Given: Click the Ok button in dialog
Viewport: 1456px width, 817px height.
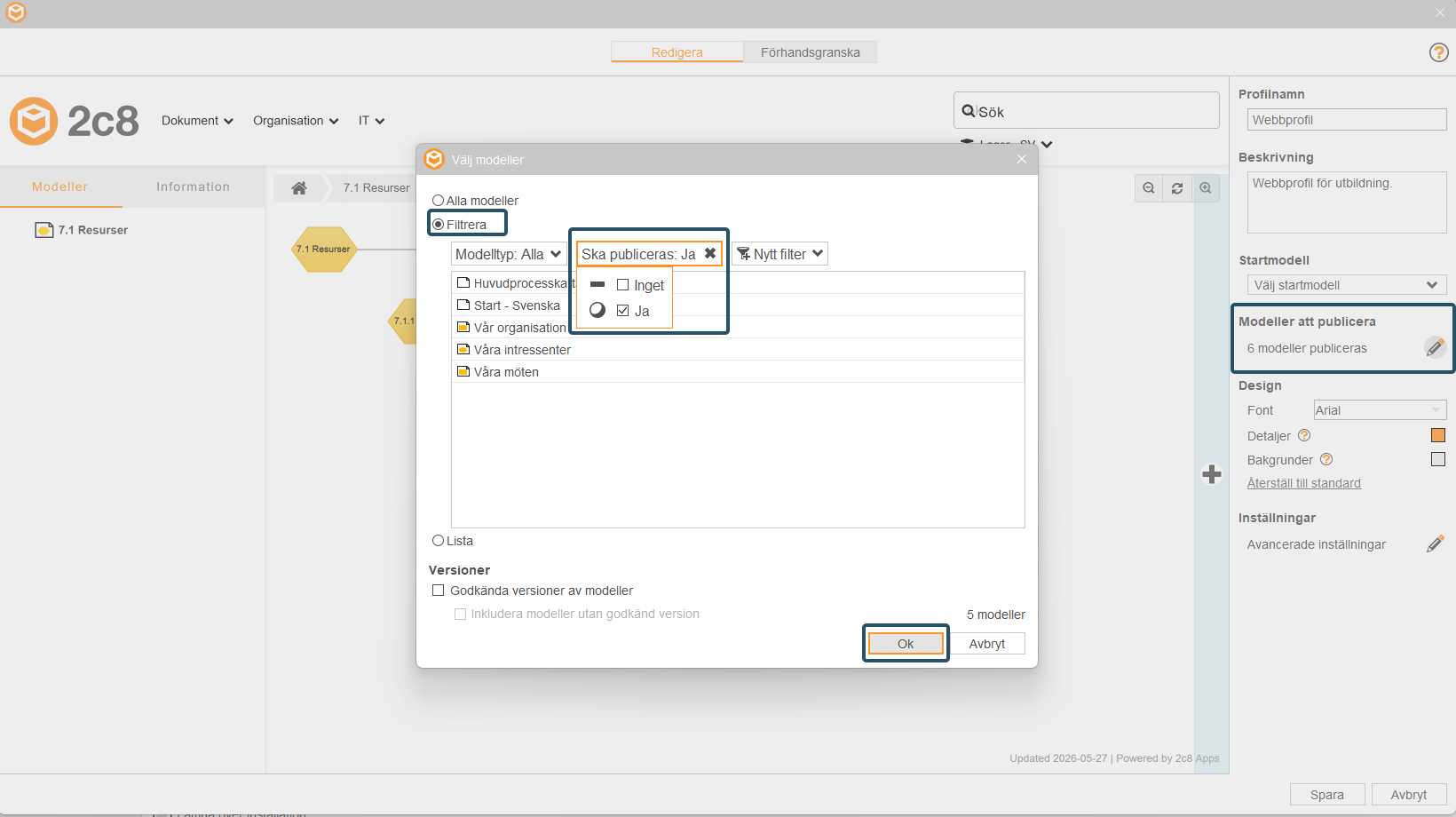Looking at the screenshot, I should pyautogui.click(x=906, y=644).
